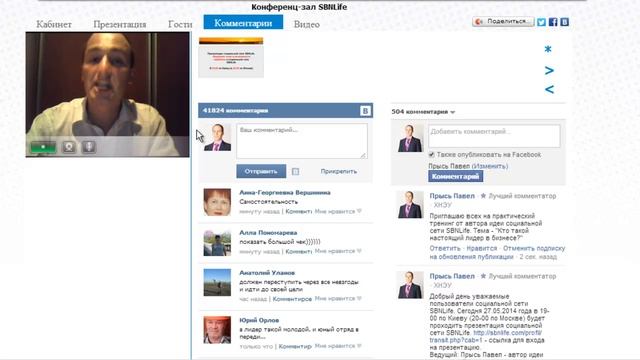Click Комментировать under Анатолий Уланов's comment
The image size is (640, 360).
coord(292,299)
